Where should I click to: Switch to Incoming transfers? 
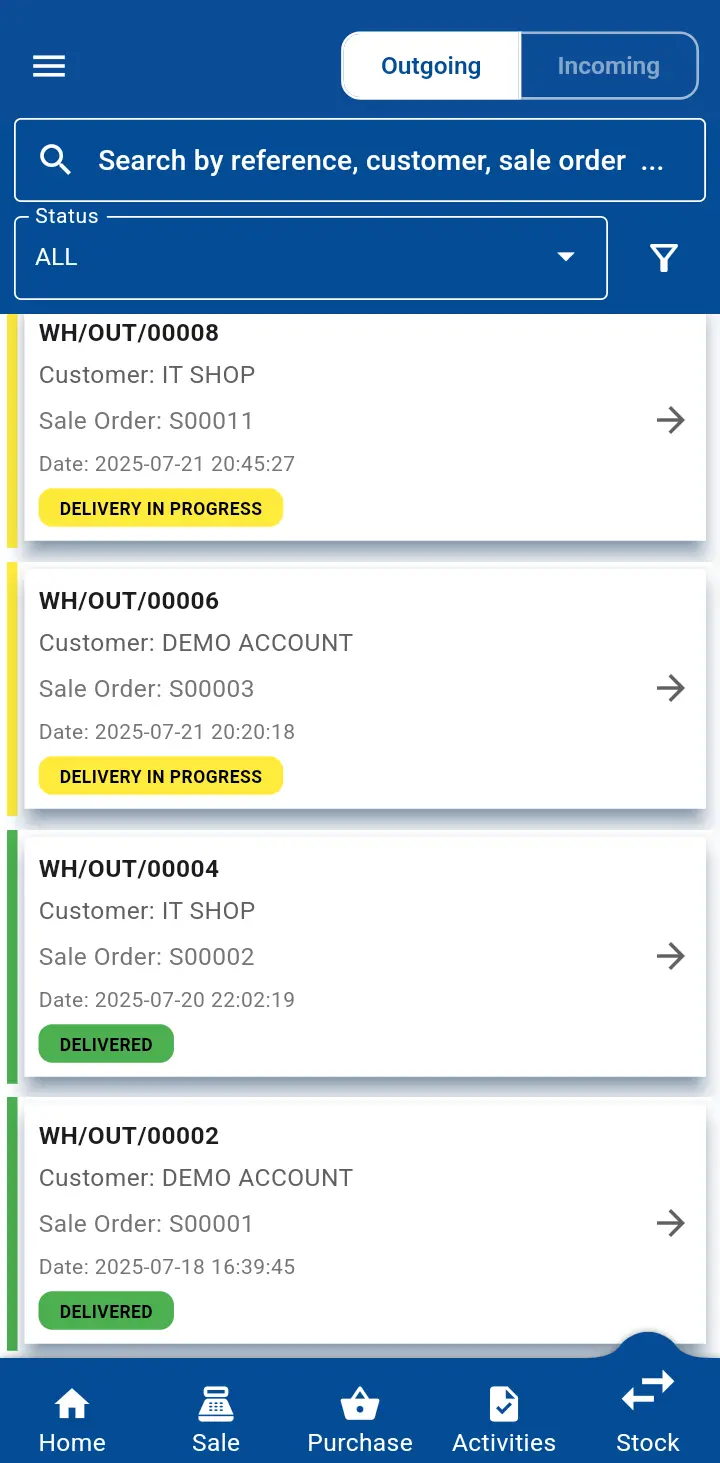(x=608, y=66)
